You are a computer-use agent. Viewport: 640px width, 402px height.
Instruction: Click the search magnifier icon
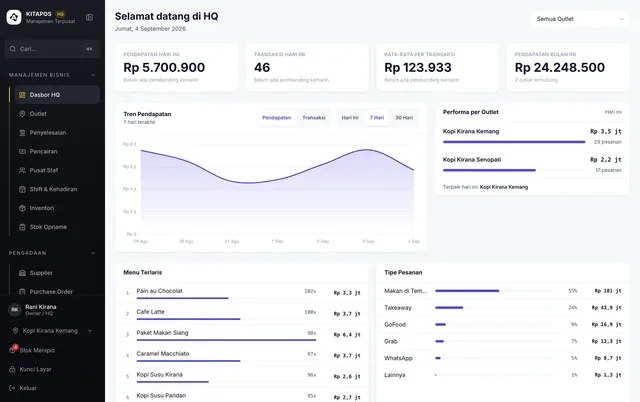coord(13,49)
